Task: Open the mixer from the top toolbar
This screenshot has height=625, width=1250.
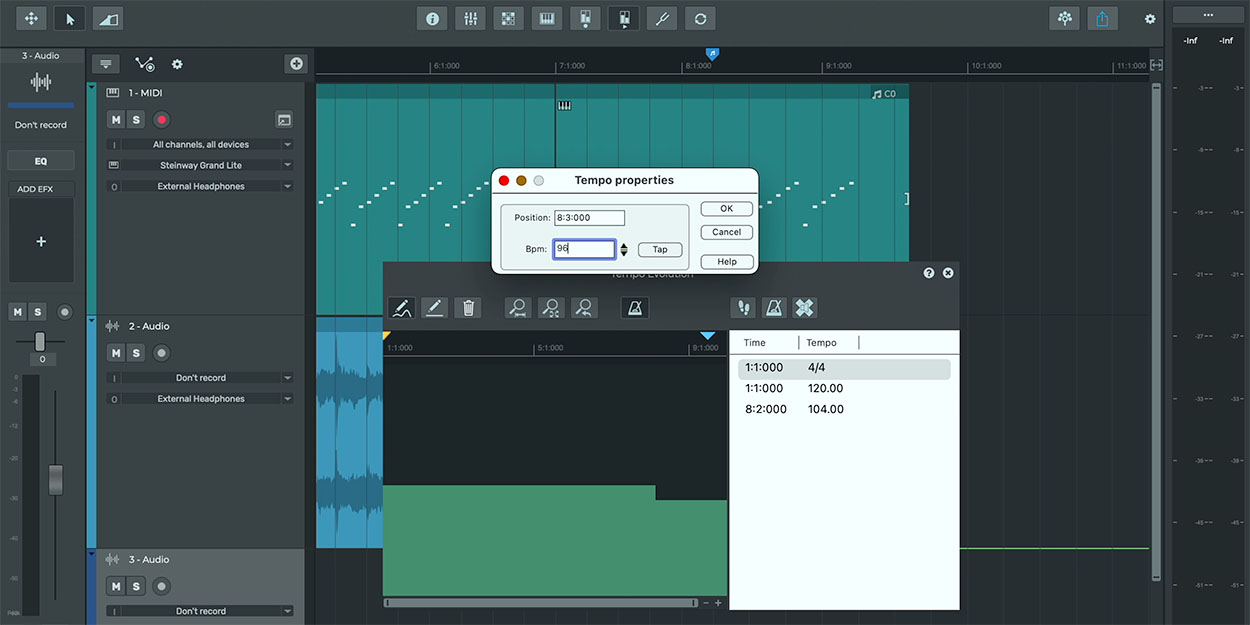Action: tap(470, 19)
